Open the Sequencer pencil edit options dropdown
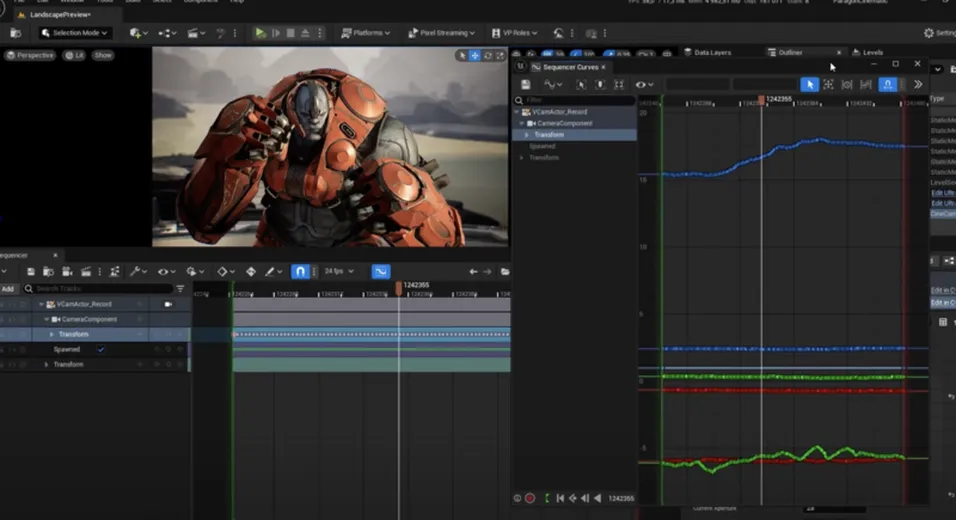 273,272
